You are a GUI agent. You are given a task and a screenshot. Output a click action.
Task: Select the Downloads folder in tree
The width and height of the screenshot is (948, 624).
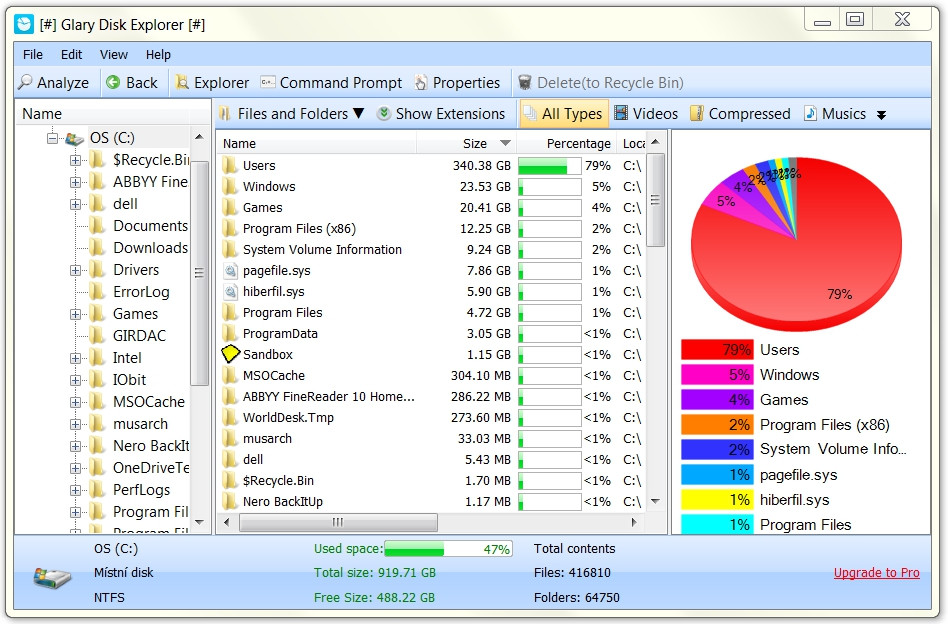(151, 248)
